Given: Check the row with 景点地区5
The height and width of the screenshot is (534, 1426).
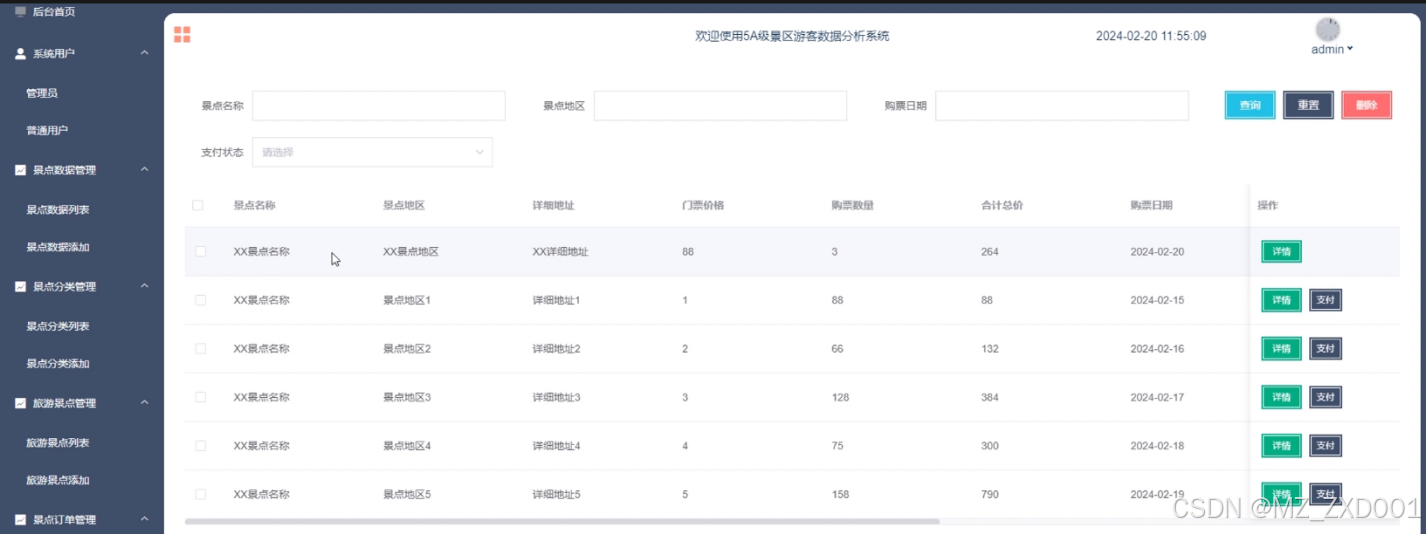Looking at the screenshot, I should coord(201,494).
